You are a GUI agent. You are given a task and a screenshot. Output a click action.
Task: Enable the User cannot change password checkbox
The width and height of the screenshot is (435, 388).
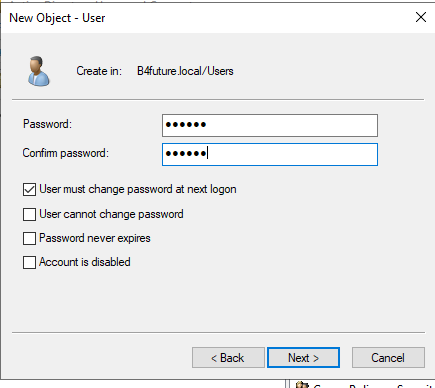point(29,214)
